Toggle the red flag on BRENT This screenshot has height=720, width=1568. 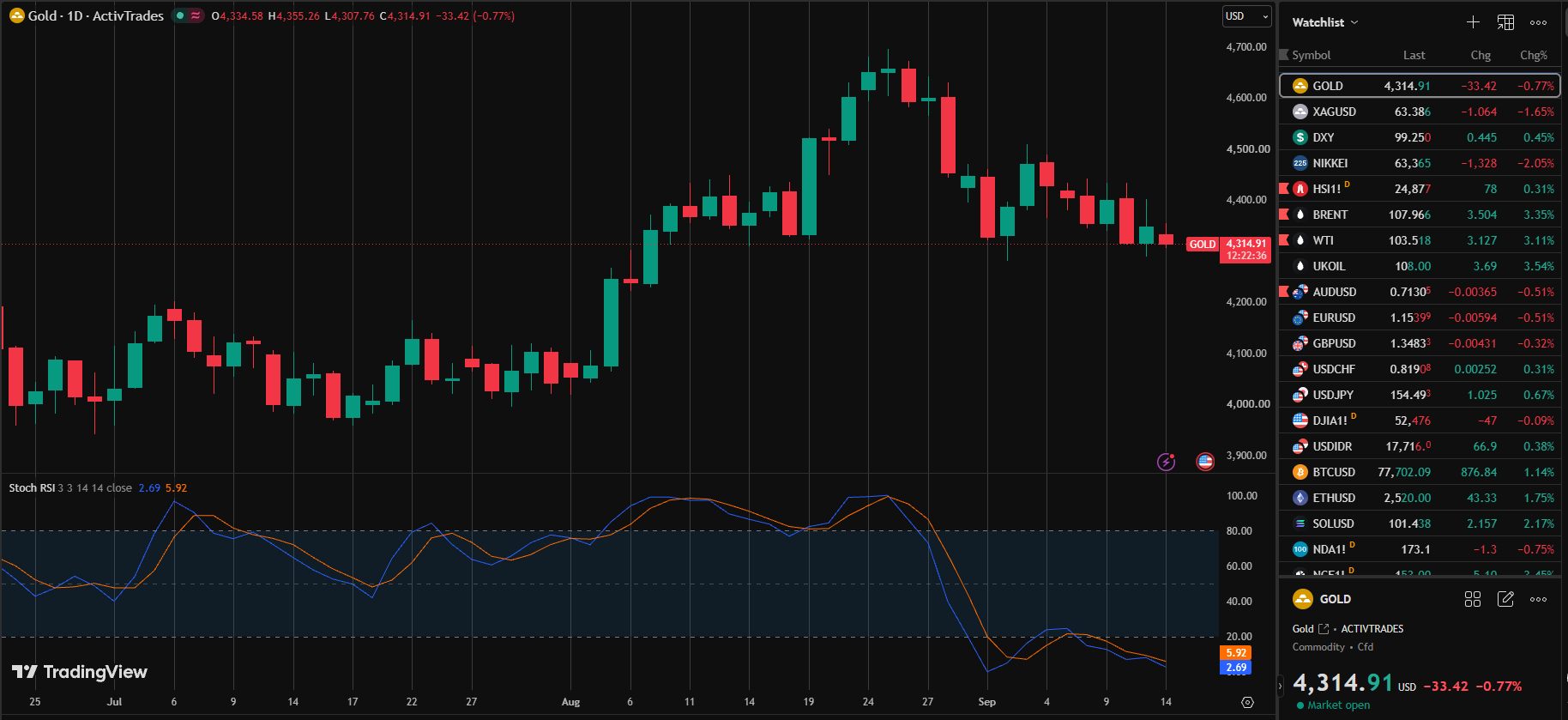[1284, 214]
